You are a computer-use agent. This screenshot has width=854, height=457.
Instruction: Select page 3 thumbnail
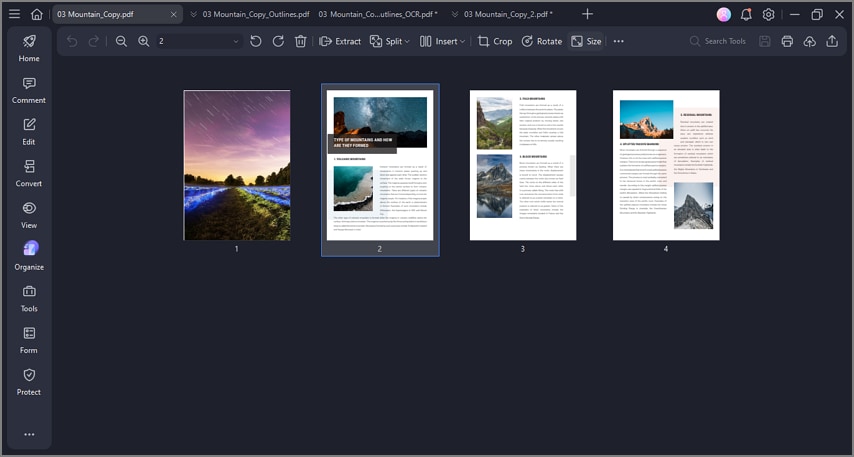click(523, 165)
